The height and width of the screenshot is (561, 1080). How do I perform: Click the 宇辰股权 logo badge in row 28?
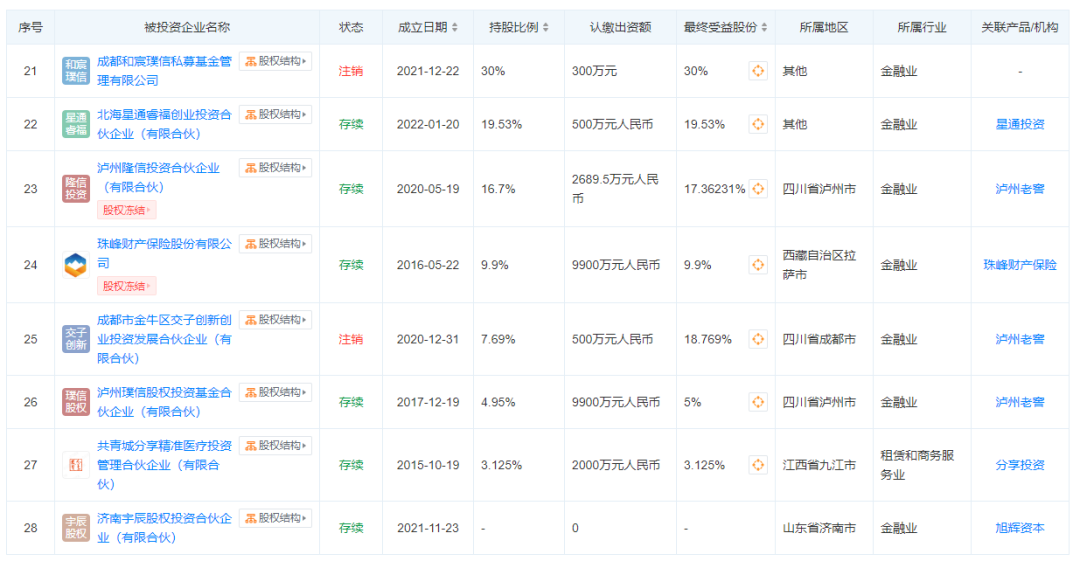click(x=76, y=528)
